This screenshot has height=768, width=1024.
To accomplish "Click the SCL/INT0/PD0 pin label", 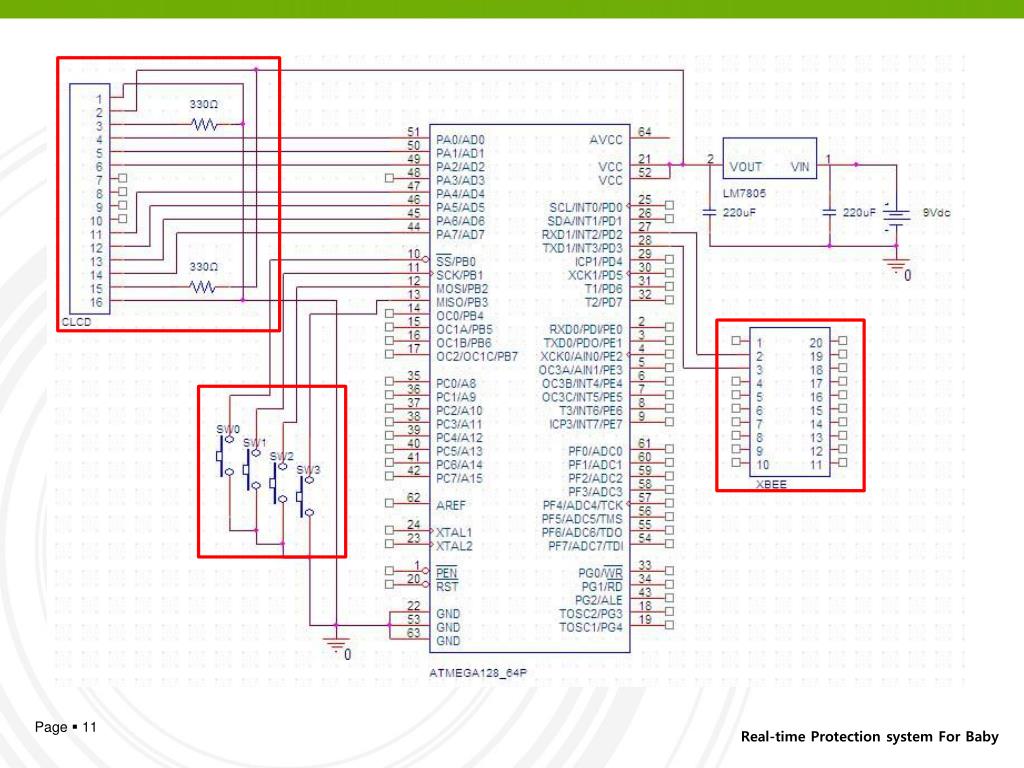I will tap(586, 207).
